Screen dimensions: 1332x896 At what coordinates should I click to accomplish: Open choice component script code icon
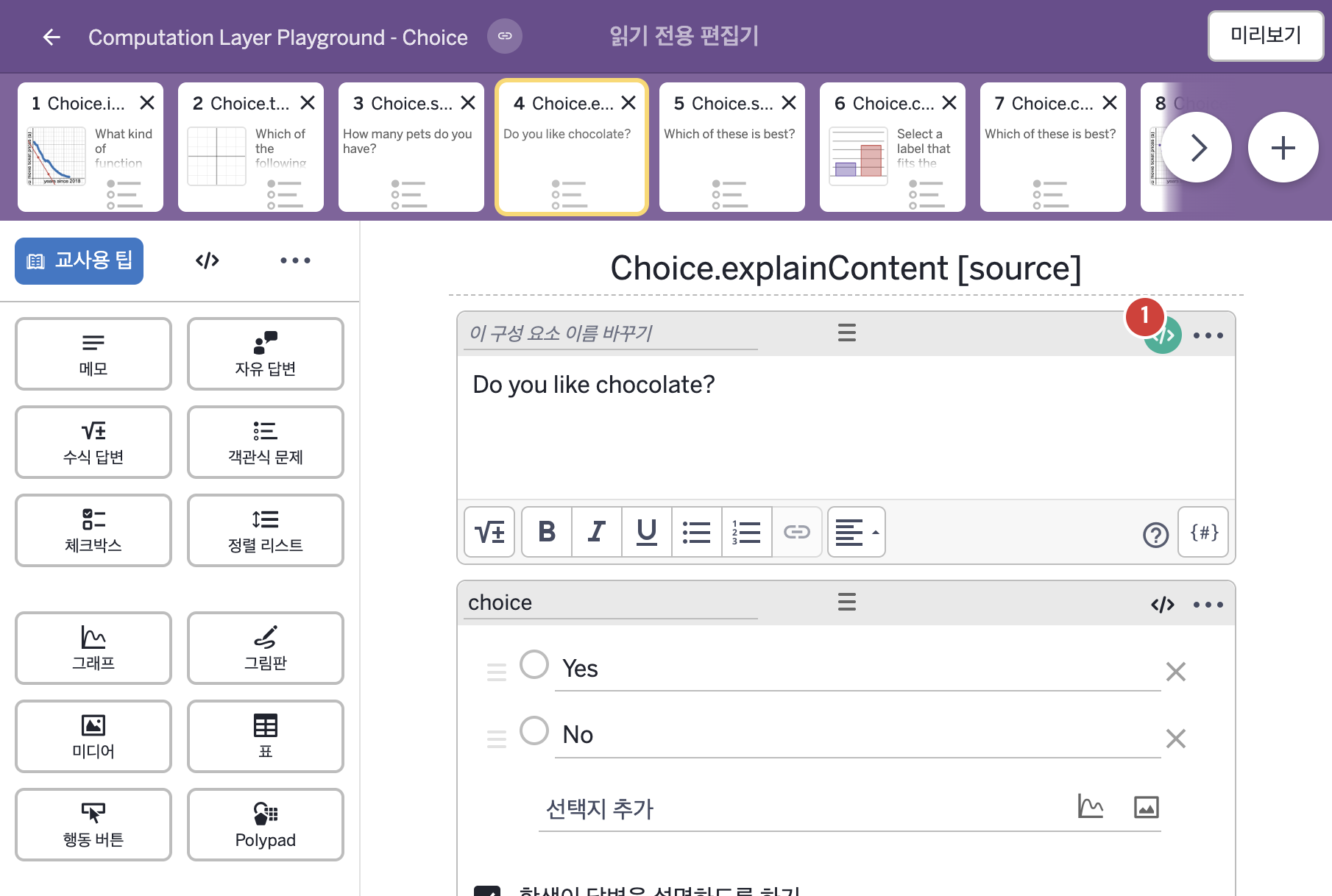[1163, 605]
